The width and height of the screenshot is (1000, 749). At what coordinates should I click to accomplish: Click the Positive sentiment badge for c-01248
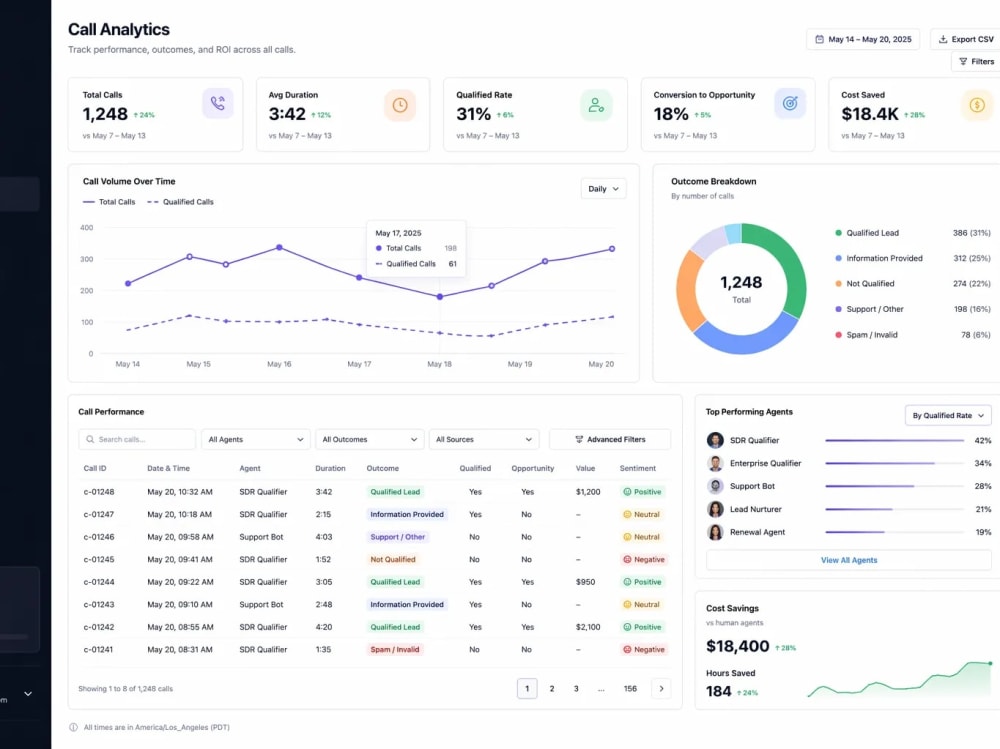click(x=642, y=492)
